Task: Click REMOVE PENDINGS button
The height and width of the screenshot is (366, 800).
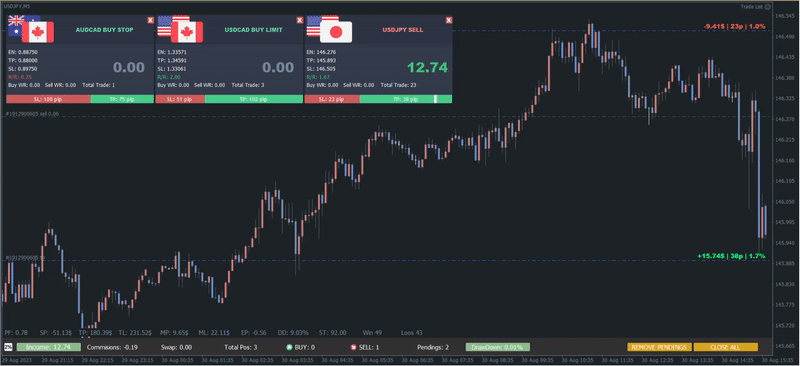Action: click(660, 347)
